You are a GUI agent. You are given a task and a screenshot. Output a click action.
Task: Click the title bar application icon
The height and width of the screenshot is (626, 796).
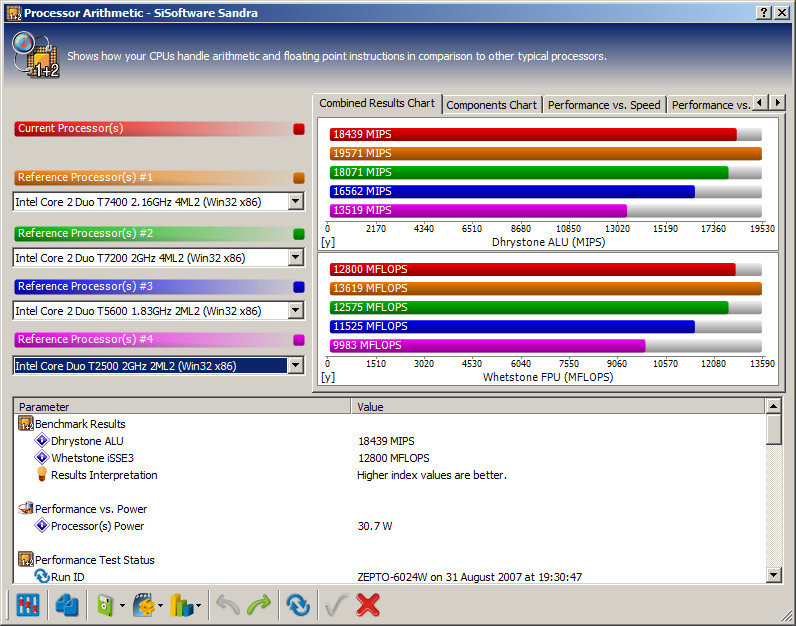[14, 13]
